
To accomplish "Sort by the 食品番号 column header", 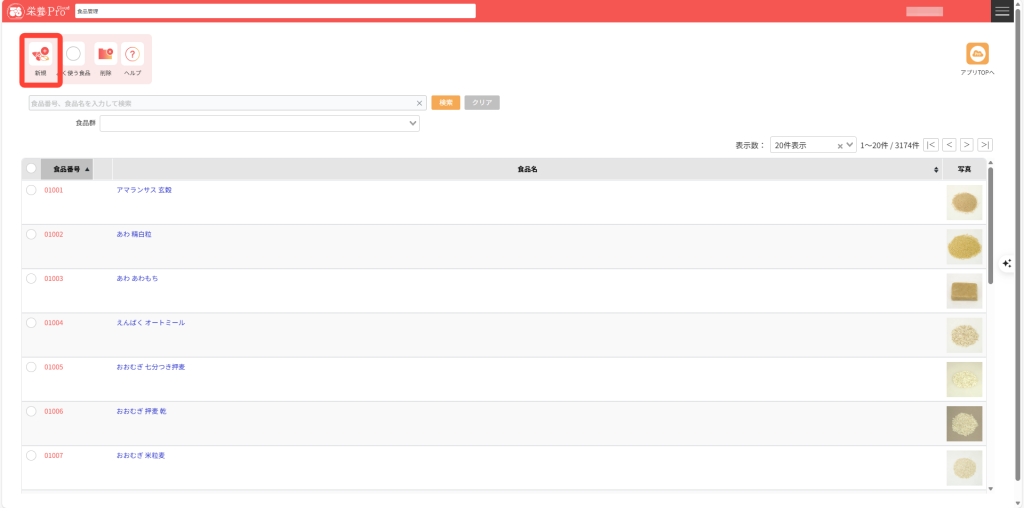I will [x=67, y=169].
